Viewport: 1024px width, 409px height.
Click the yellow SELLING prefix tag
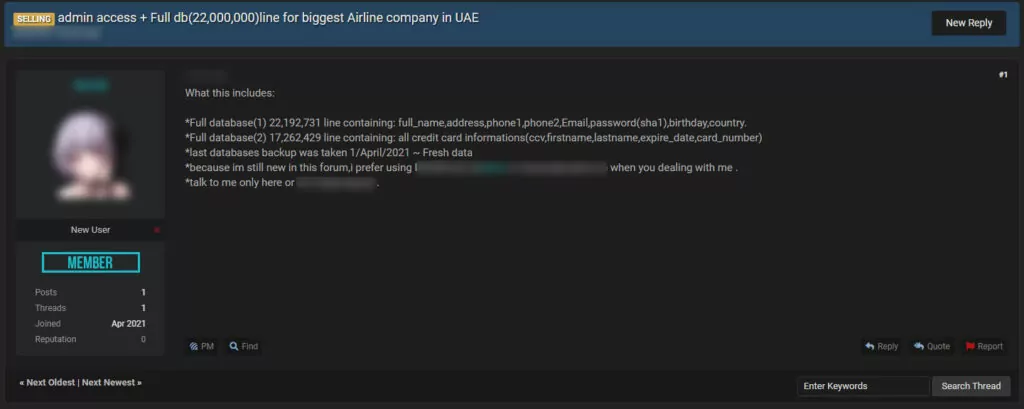point(33,19)
